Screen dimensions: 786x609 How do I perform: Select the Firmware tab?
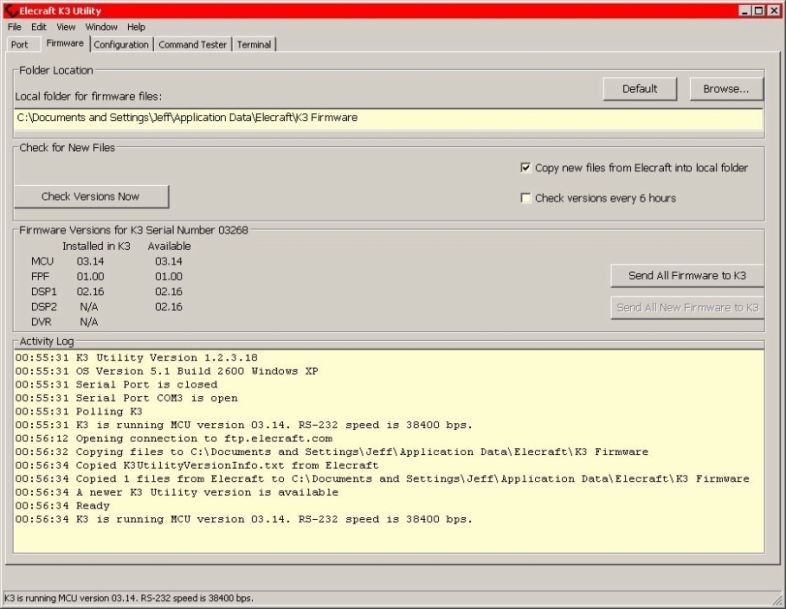(x=65, y=44)
